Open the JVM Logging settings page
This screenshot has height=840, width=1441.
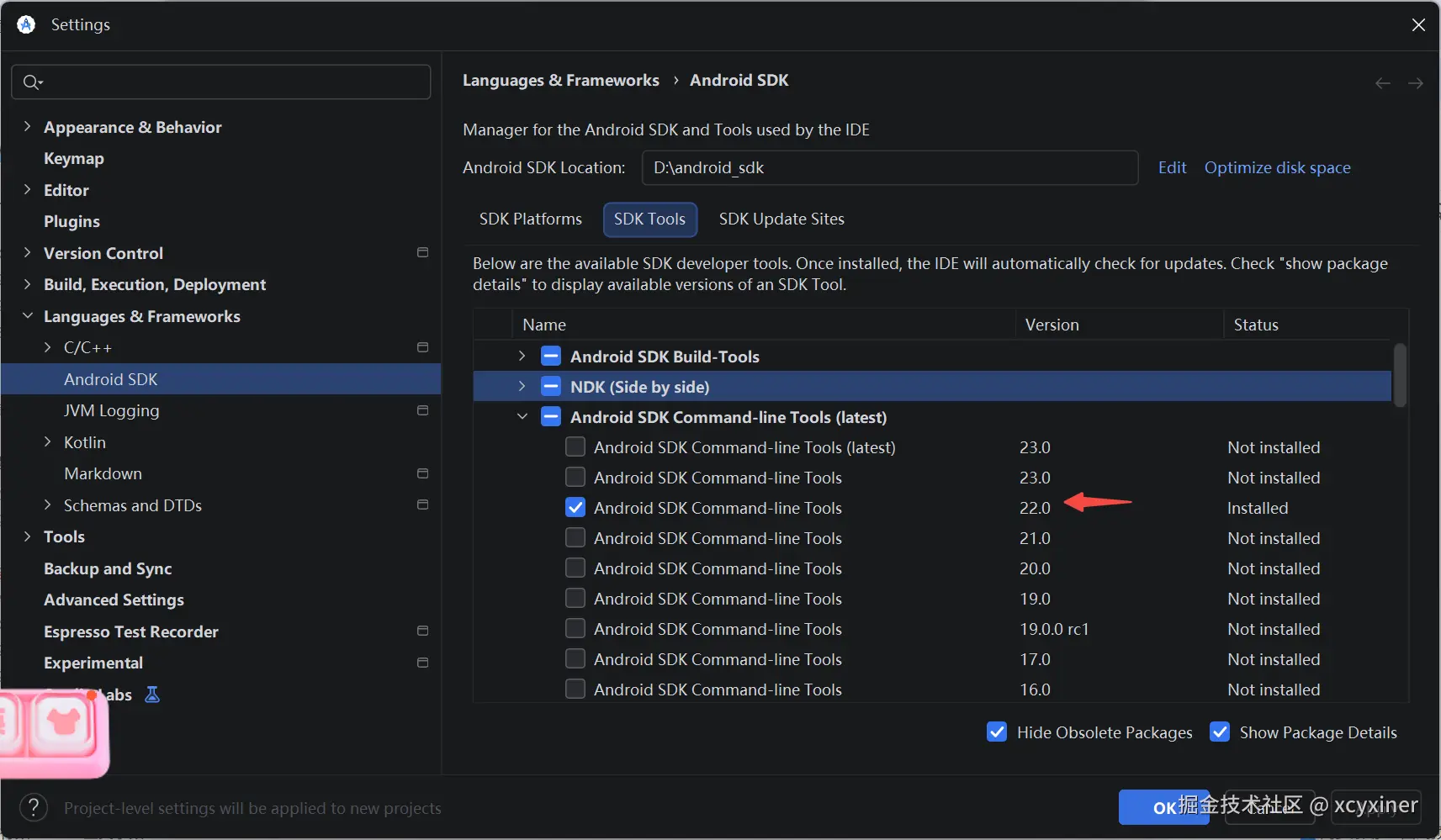coord(111,410)
